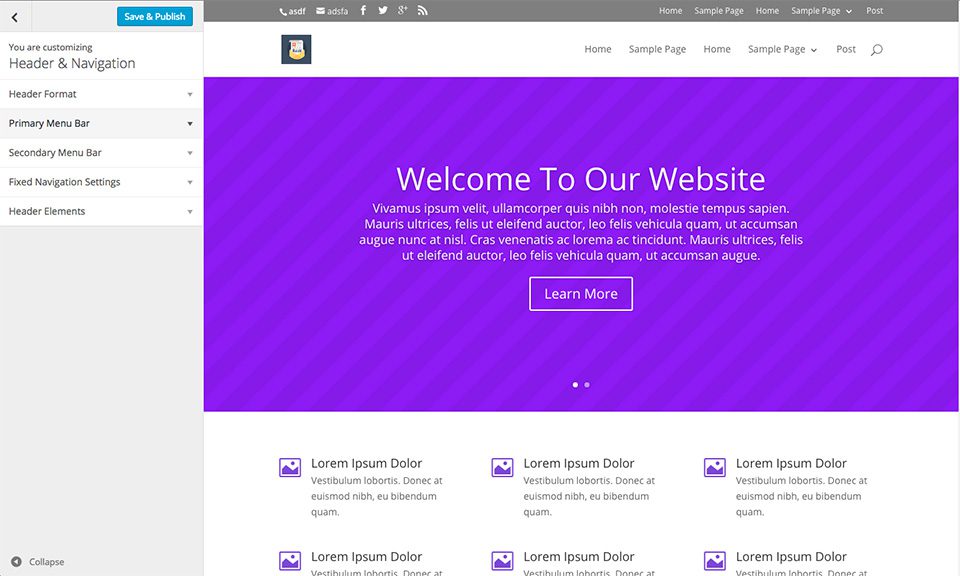Click an image placeholder icon beside Lorem Ipsum Dolor

(289, 466)
